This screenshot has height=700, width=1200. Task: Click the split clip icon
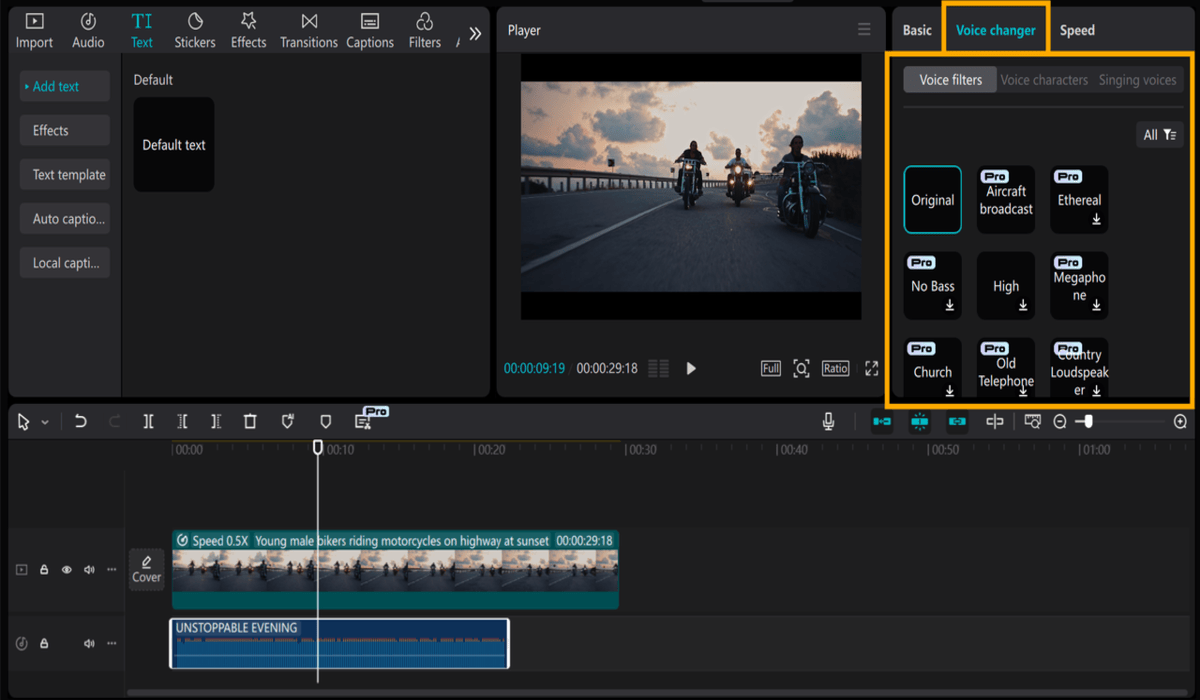(148, 422)
